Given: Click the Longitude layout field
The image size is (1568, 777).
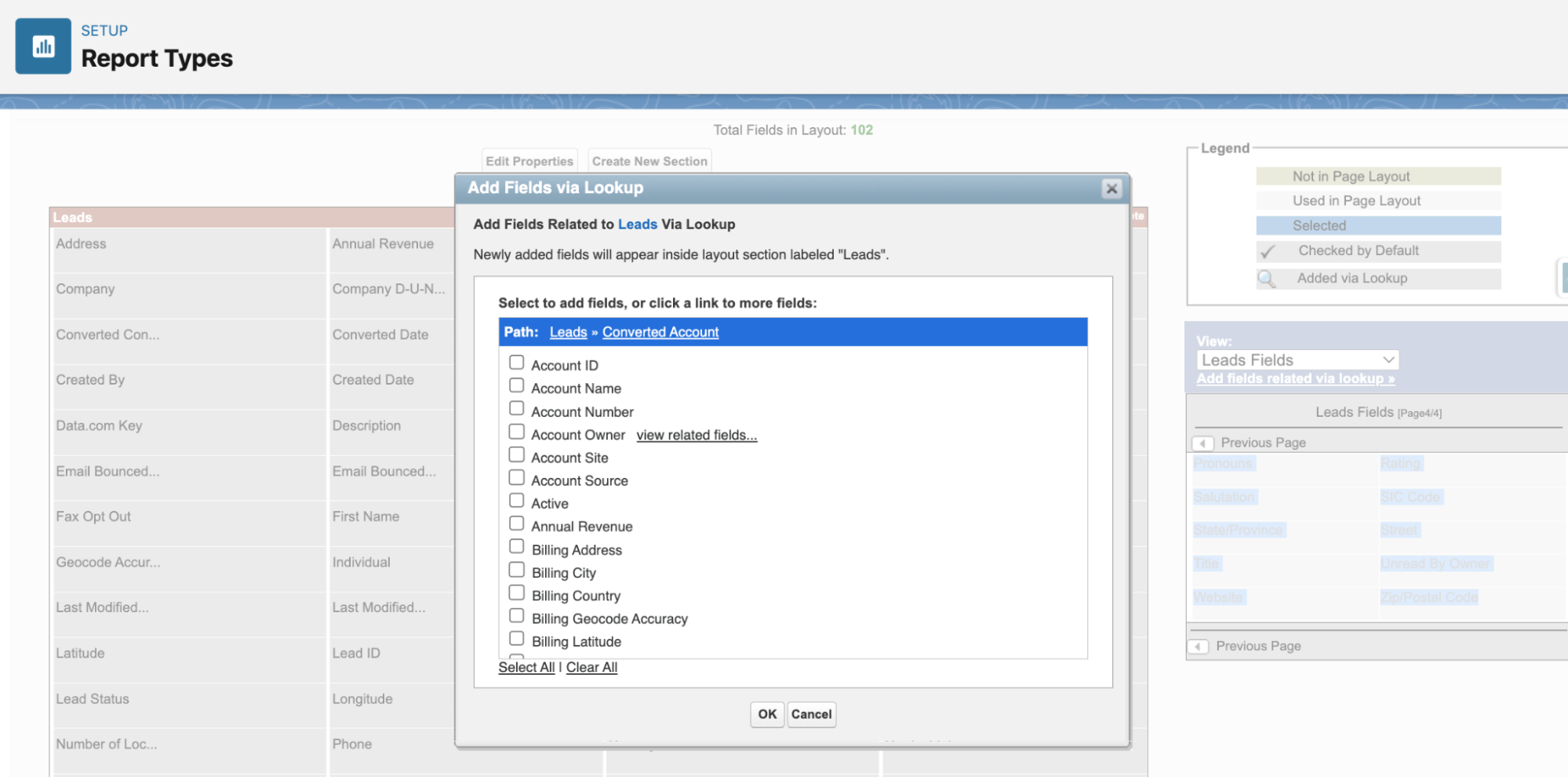Looking at the screenshot, I should (391, 706).
